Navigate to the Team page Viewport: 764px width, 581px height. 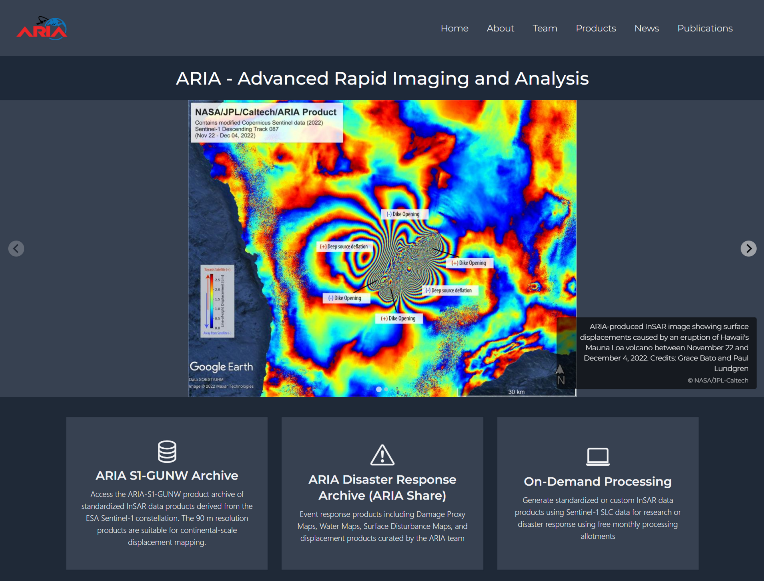[x=545, y=28]
